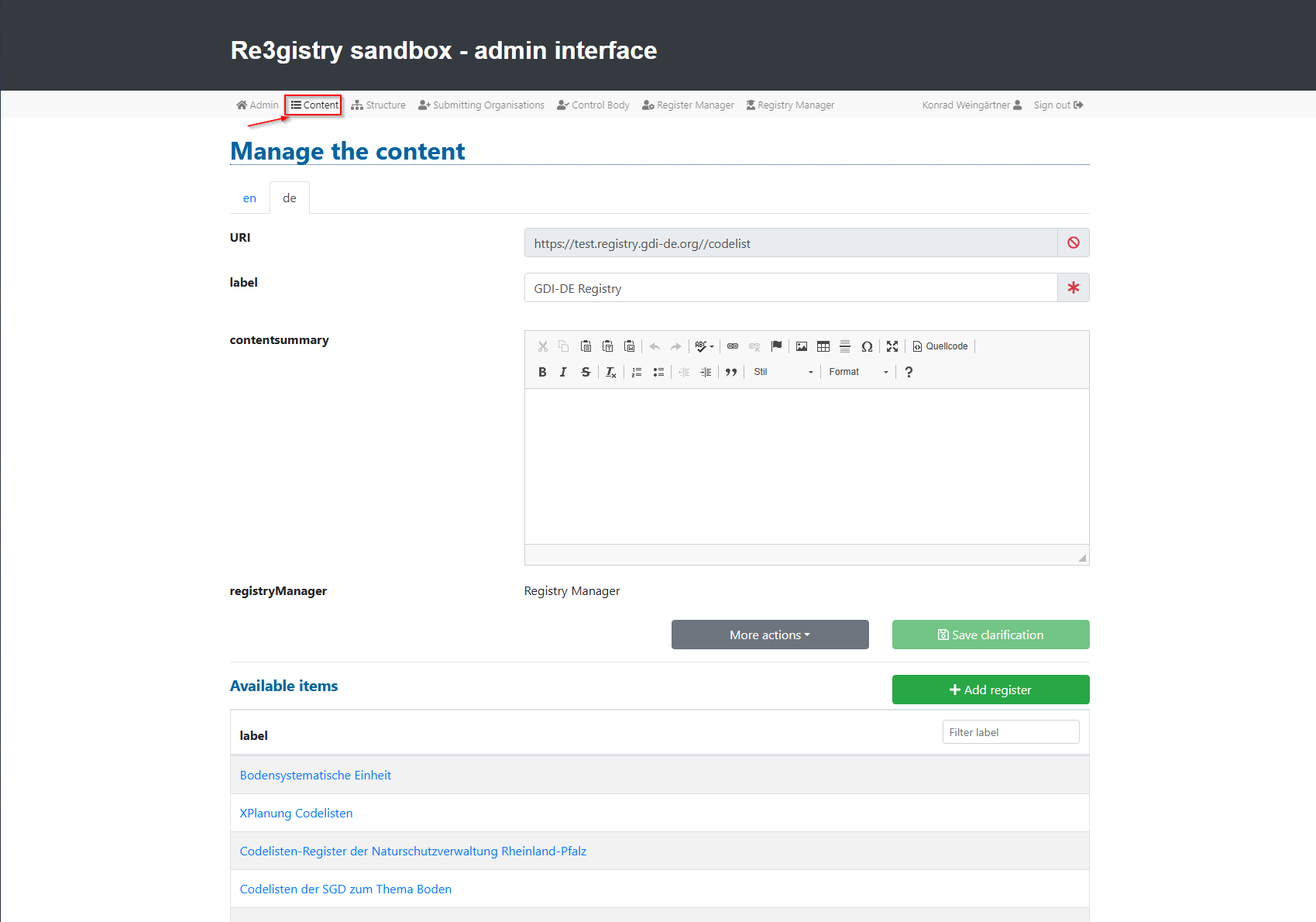Insert a link in the editor

(733, 346)
